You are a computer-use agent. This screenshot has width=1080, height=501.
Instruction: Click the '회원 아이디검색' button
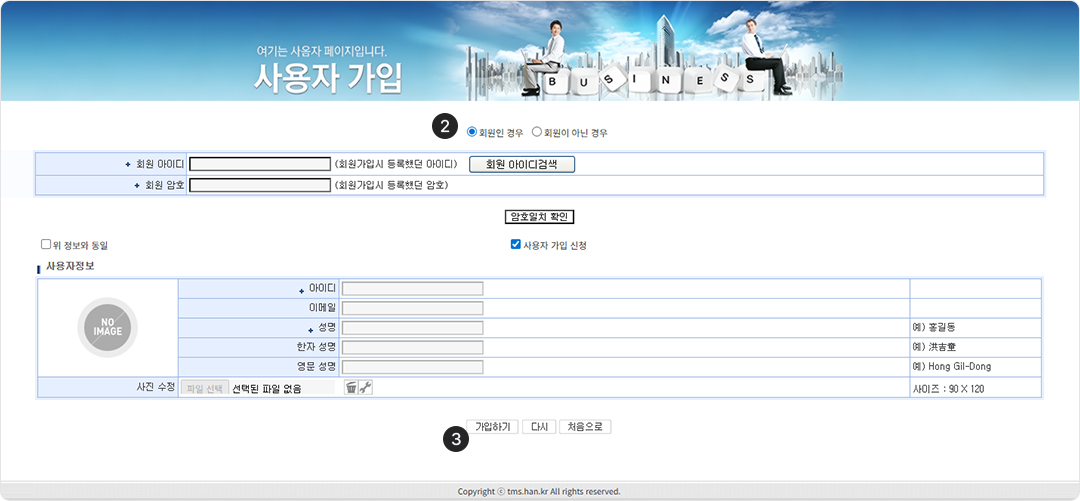[x=522, y=164]
